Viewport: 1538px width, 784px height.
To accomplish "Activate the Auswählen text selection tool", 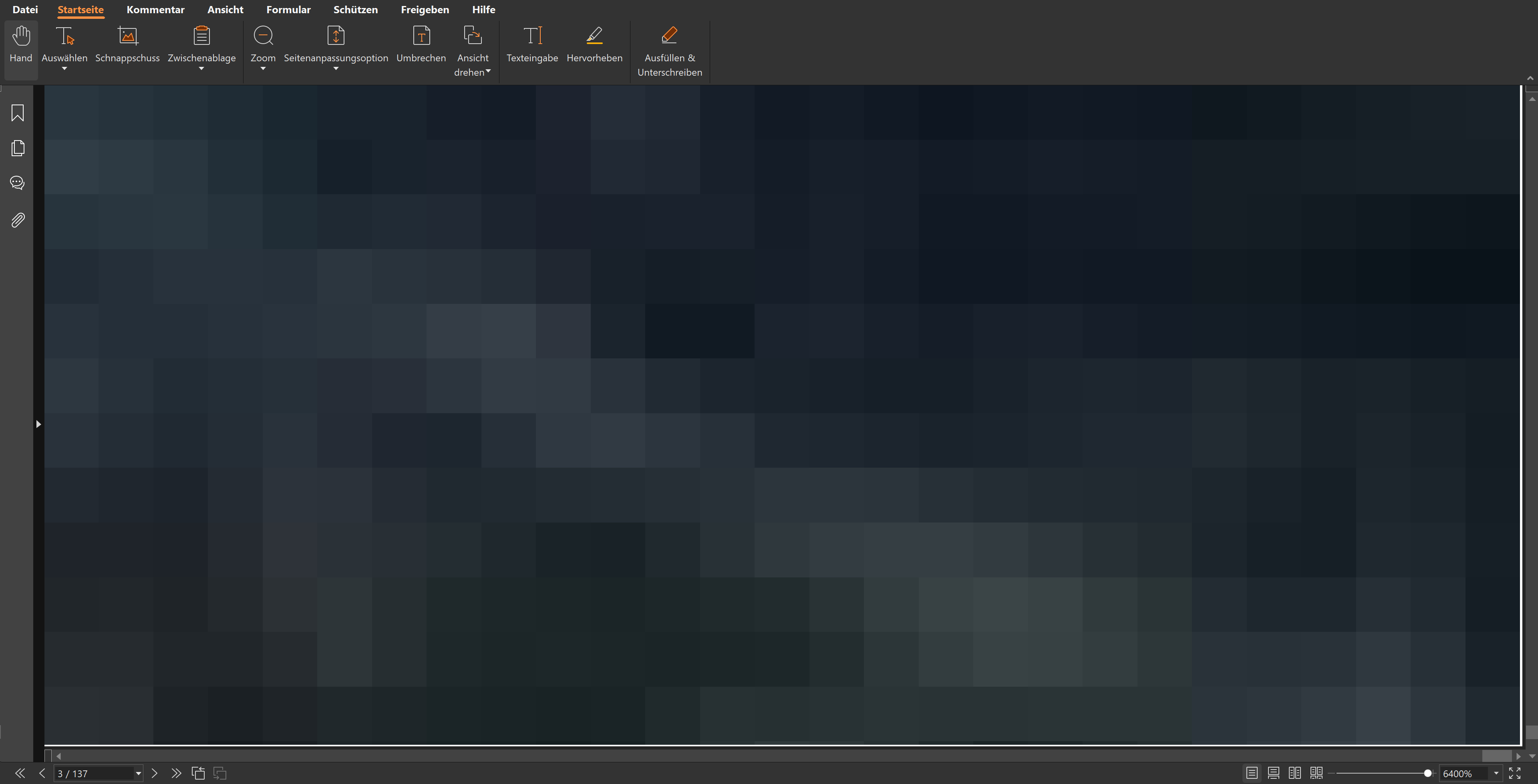I will point(64,45).
